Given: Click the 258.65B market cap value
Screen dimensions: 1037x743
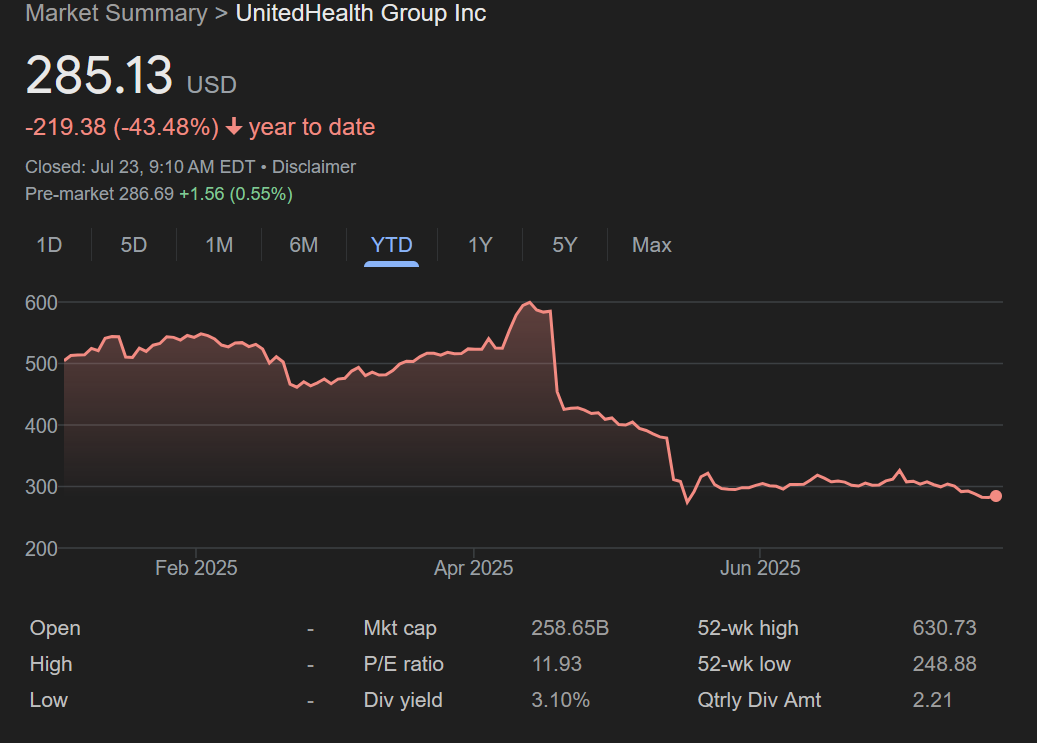Looking at the screenshot, I should [x=570, y=628].
